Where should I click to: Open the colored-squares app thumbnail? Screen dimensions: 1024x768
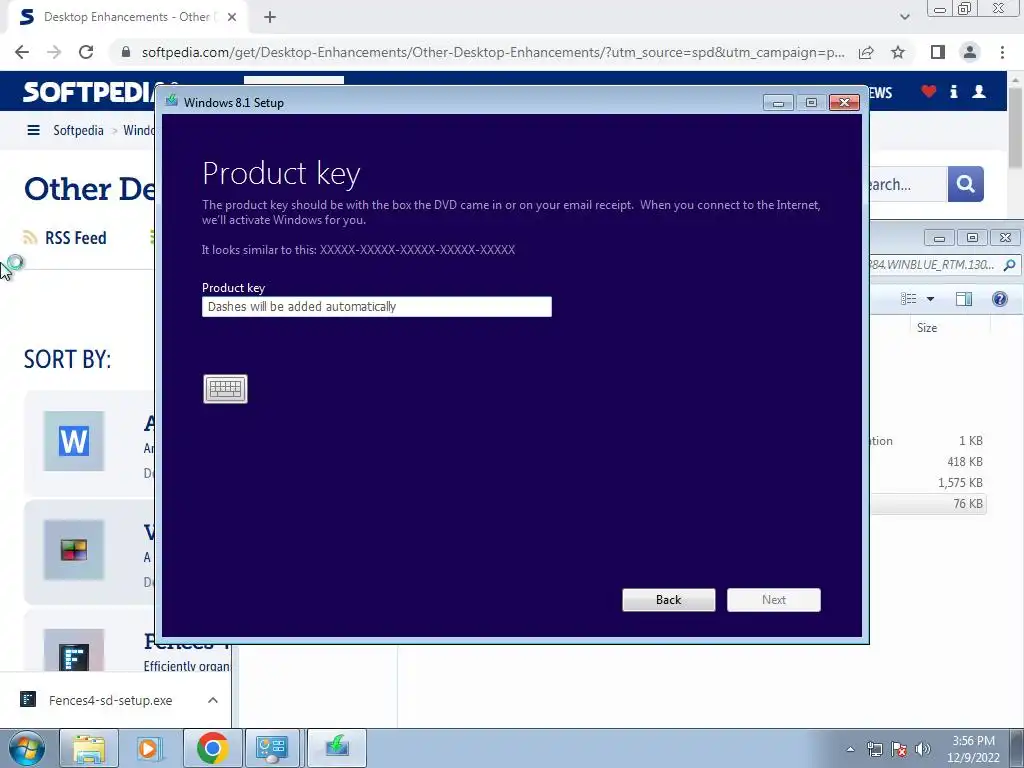(74, 550)
